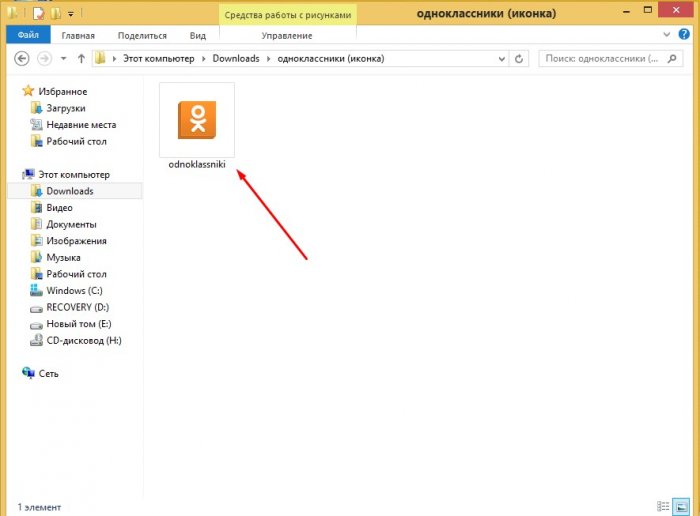
Task: Switch to details list view
Action: 664,507
